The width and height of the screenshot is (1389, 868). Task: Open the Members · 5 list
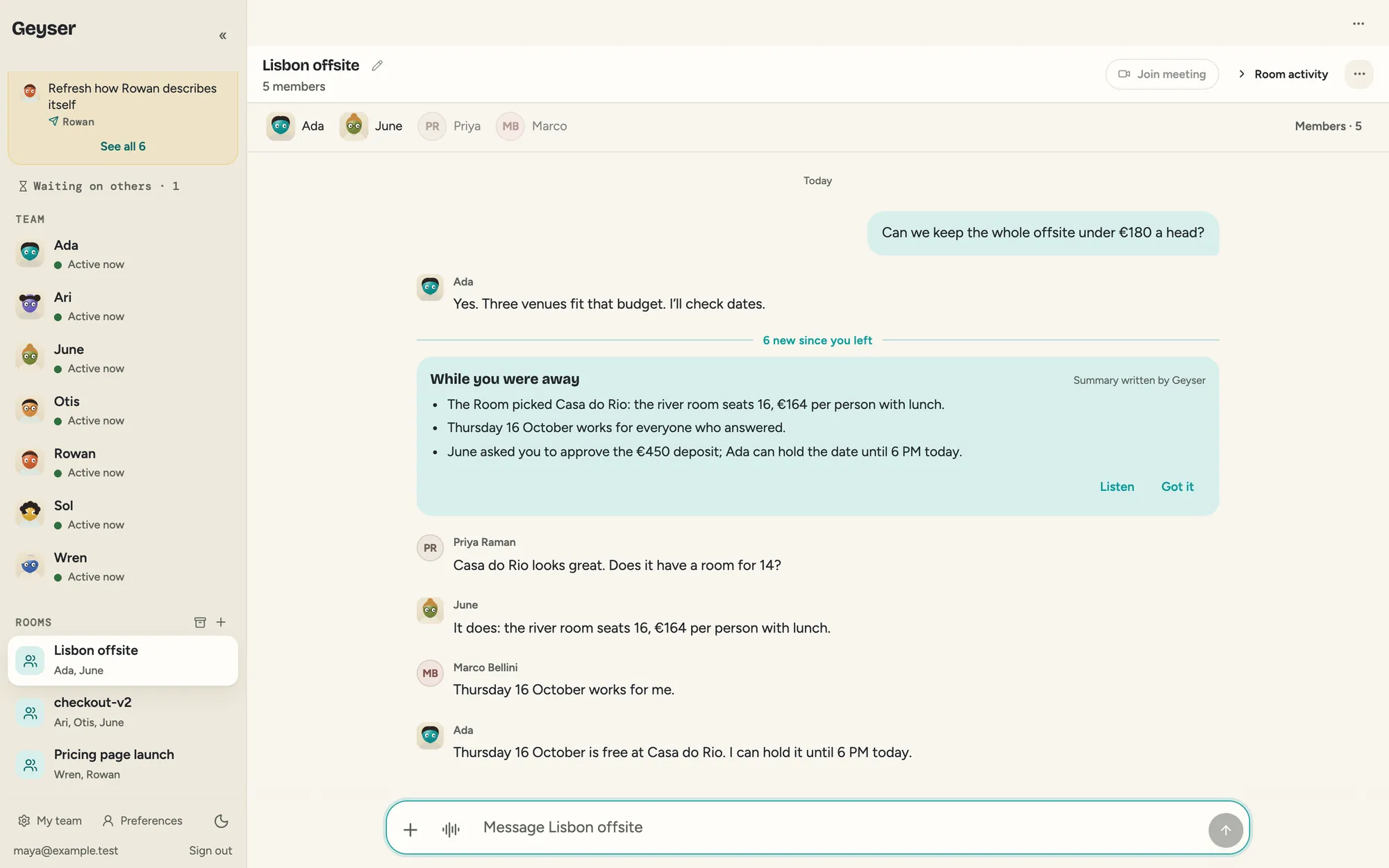[x=1328, y=126]
